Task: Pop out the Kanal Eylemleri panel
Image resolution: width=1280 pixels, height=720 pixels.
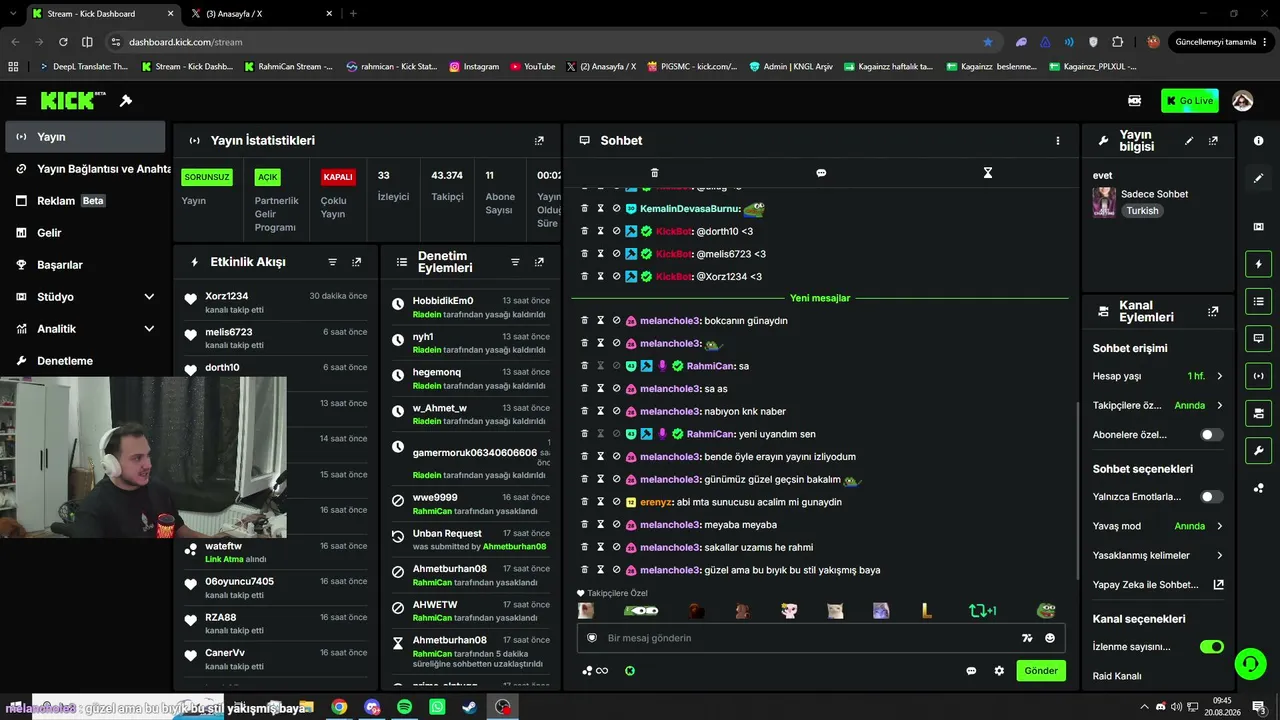Action: click(1213, 312)
